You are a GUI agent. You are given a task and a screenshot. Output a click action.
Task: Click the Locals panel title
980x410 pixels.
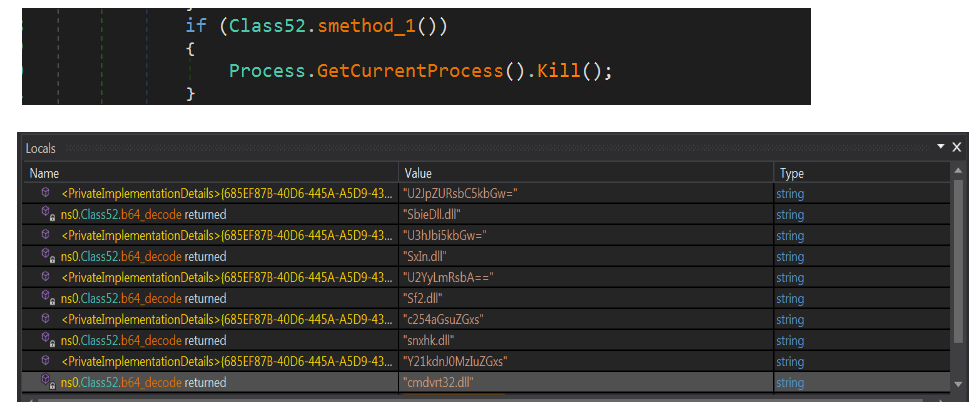(41, 148)
